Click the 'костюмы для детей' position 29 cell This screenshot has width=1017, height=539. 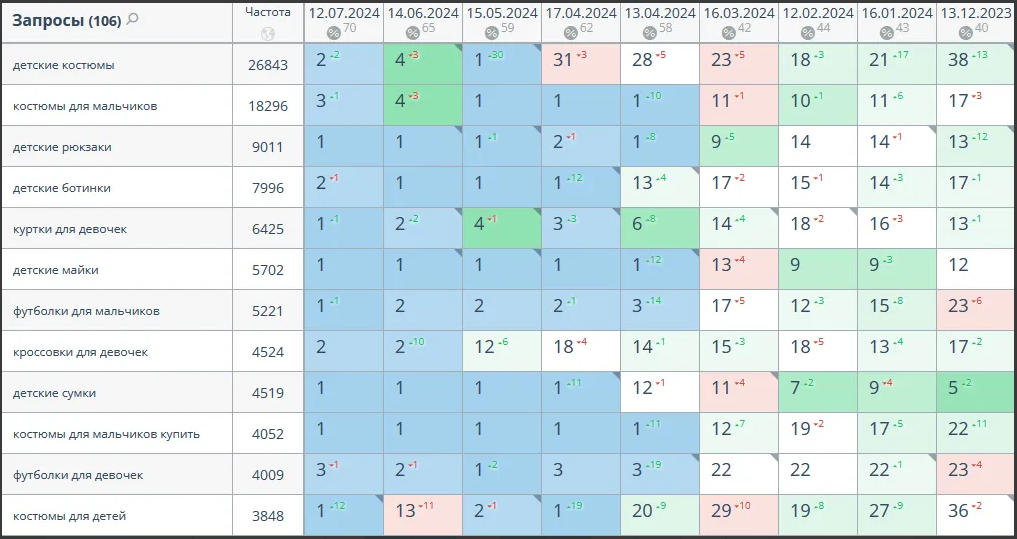pos(738,515)
